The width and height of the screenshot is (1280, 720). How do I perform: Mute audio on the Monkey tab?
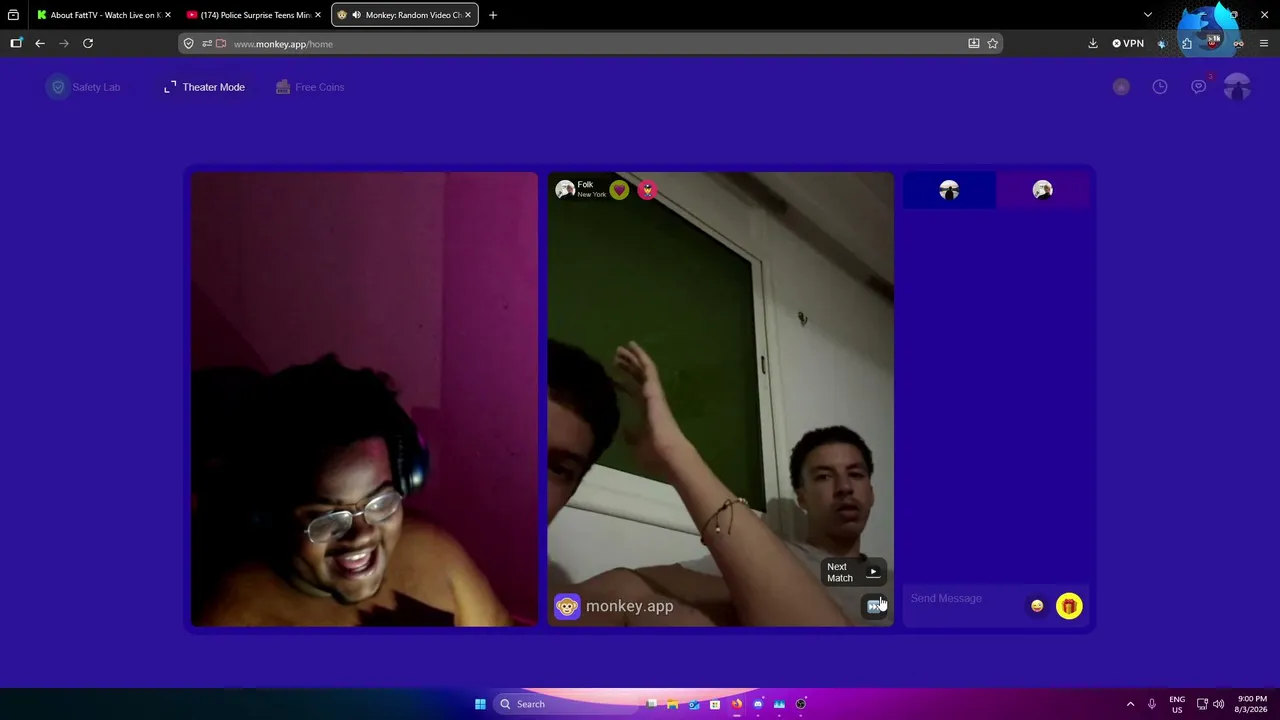click(x=356, y=15)
